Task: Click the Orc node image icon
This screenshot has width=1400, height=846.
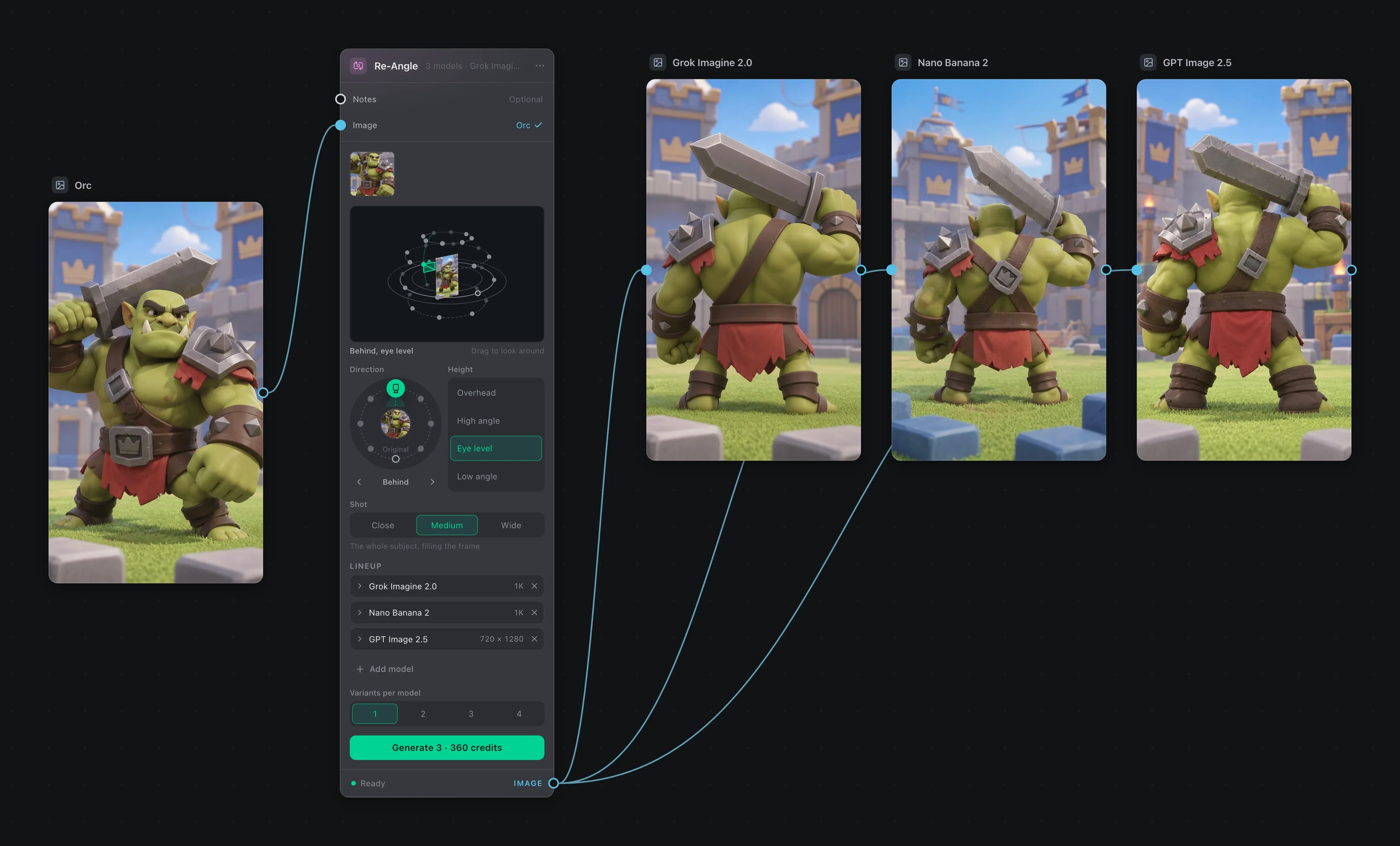Action: click(60, 185)
